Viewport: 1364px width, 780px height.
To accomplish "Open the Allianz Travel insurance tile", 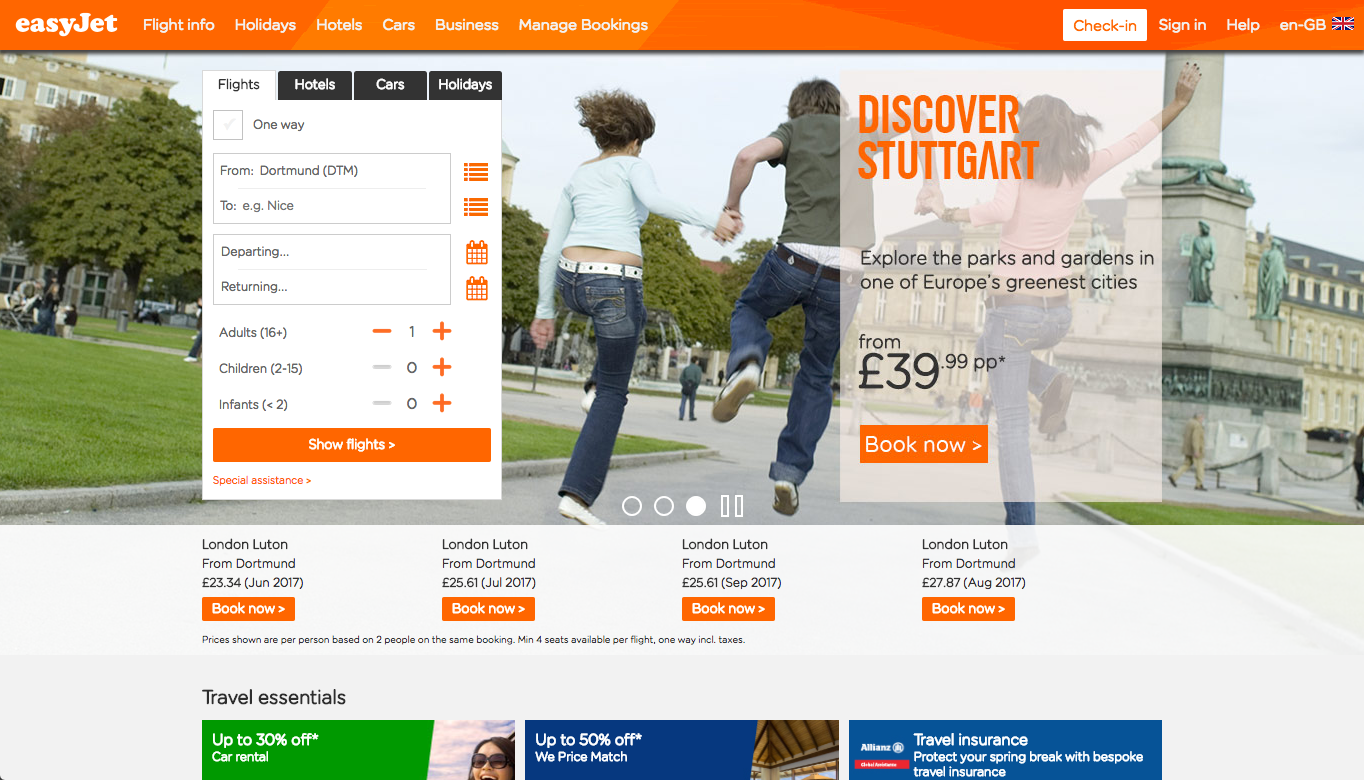I will coord(1005,750).
